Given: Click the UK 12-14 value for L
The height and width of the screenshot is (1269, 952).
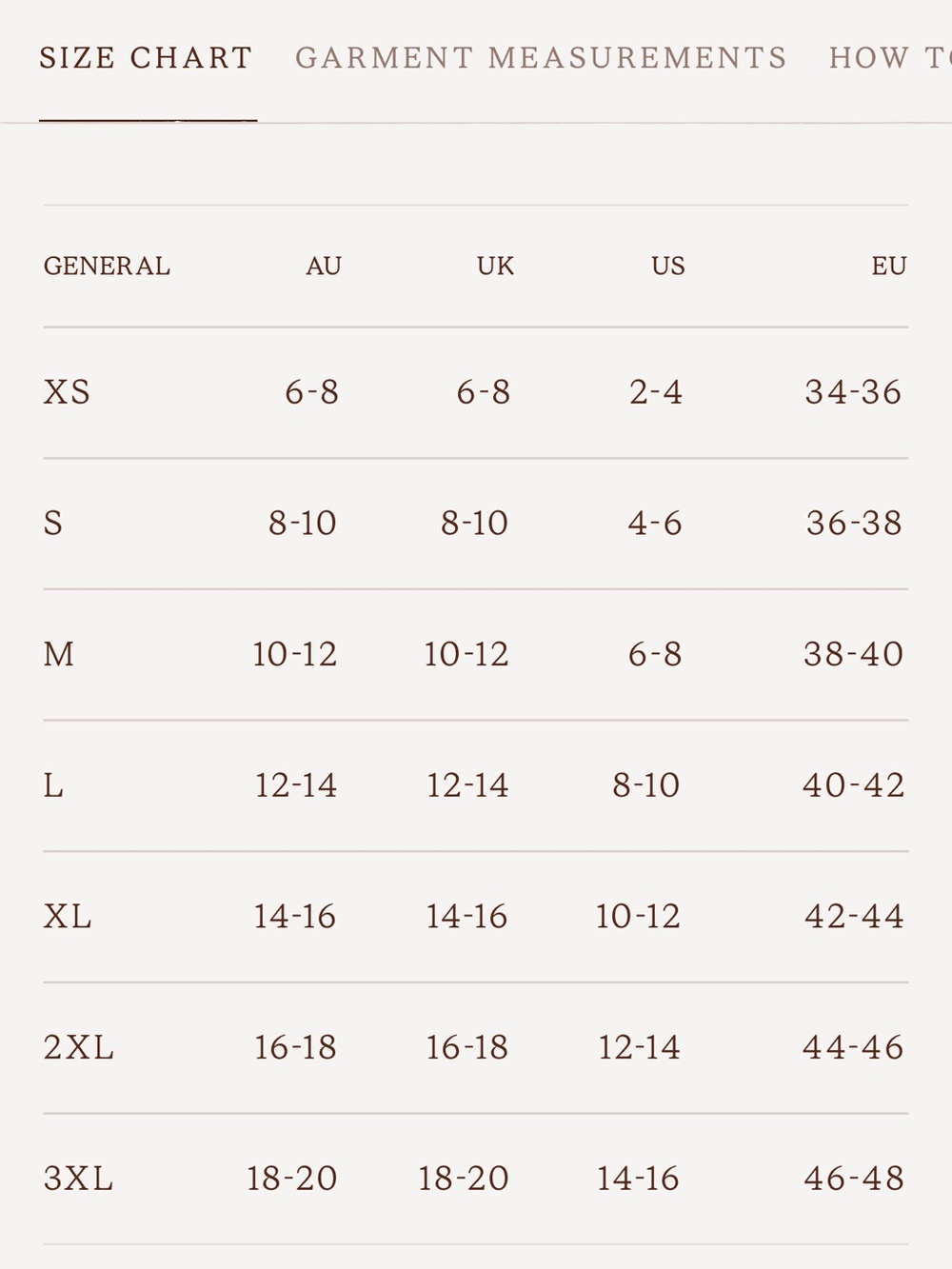Looking at the screenshot, I should click(x=467, y=785).
